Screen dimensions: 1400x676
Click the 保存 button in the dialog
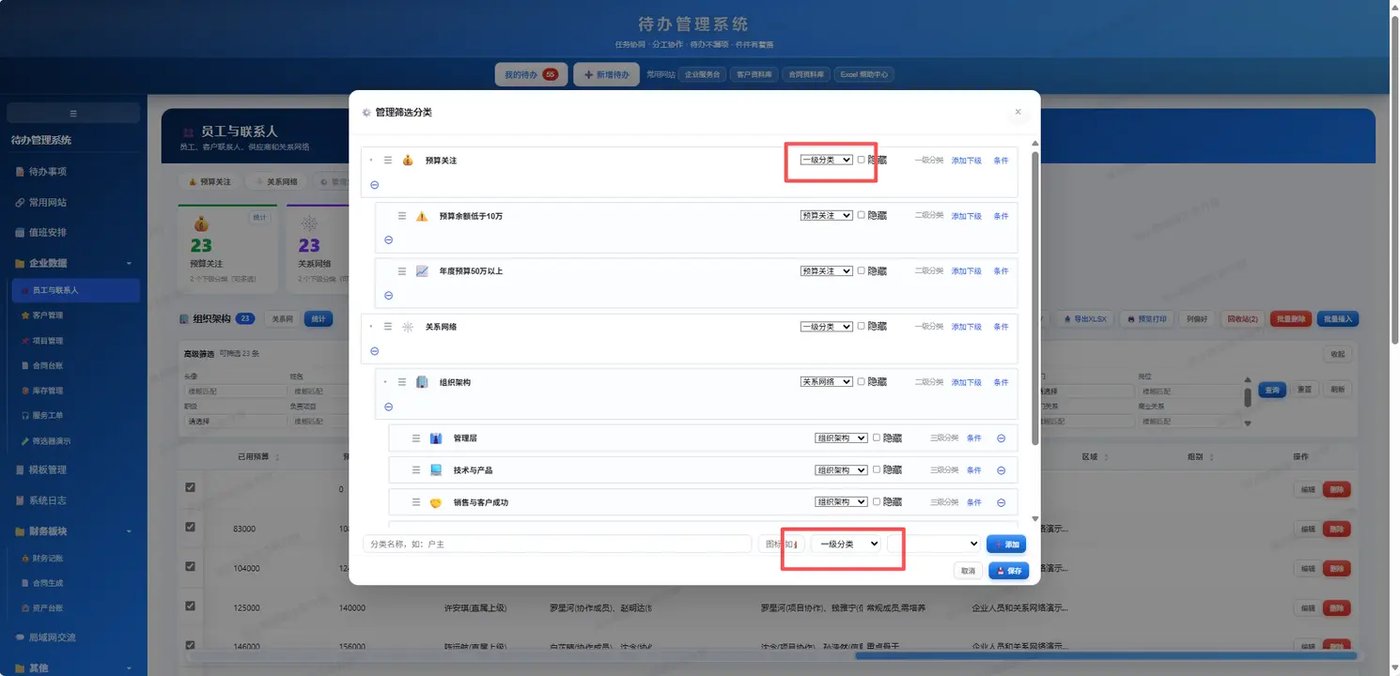1009,571
